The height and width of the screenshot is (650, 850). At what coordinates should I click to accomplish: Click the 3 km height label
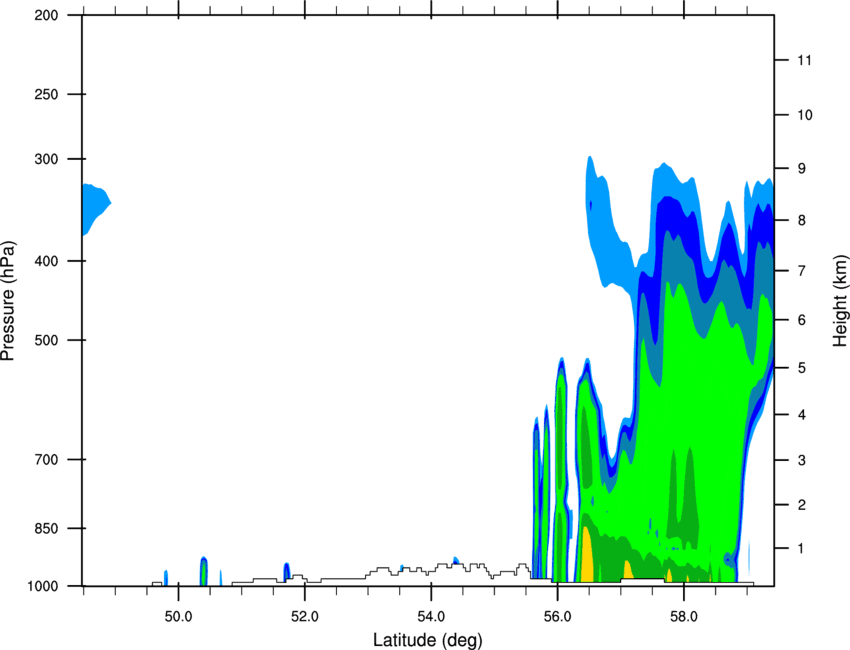[x=801, y=460]
